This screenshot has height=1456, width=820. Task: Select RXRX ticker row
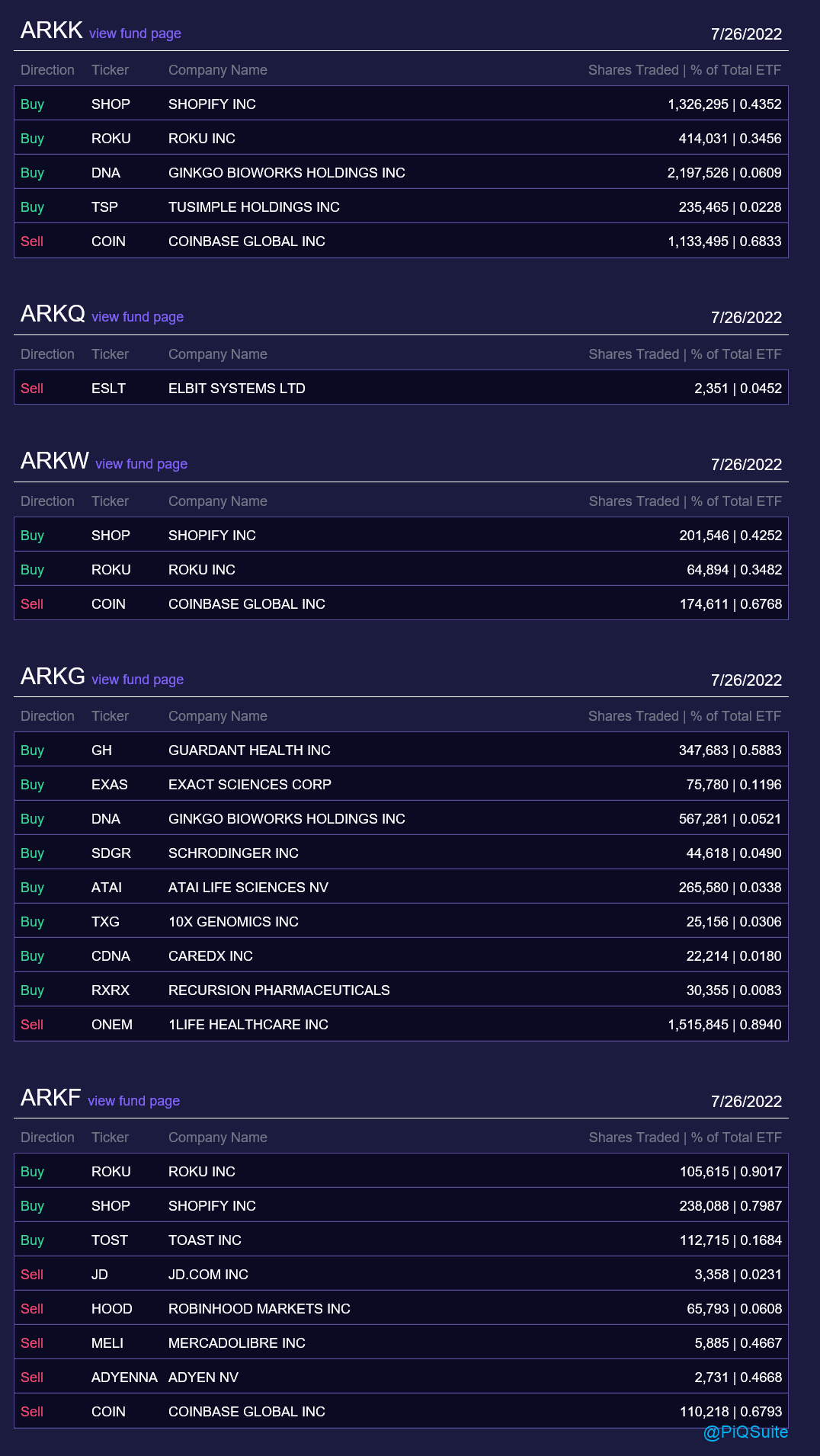[x=401, y=990]
